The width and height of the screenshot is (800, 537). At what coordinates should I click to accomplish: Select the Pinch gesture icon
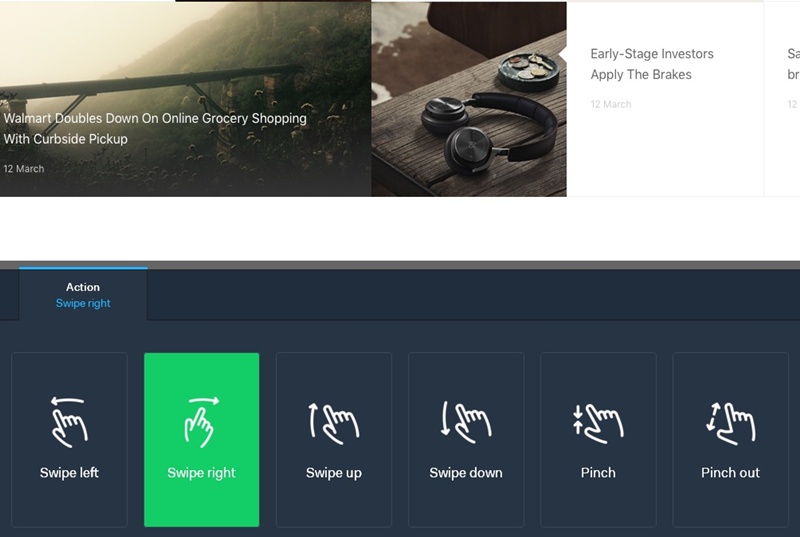598,423
